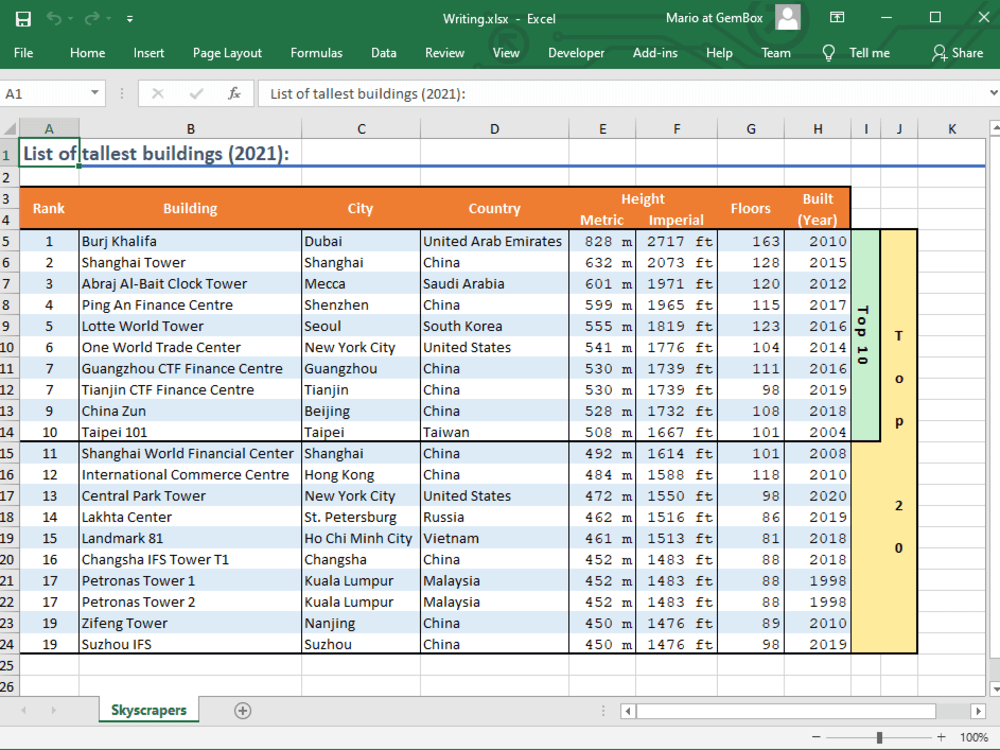
Task: Click the Burj Khalifa cell
Action: [190, 241]
